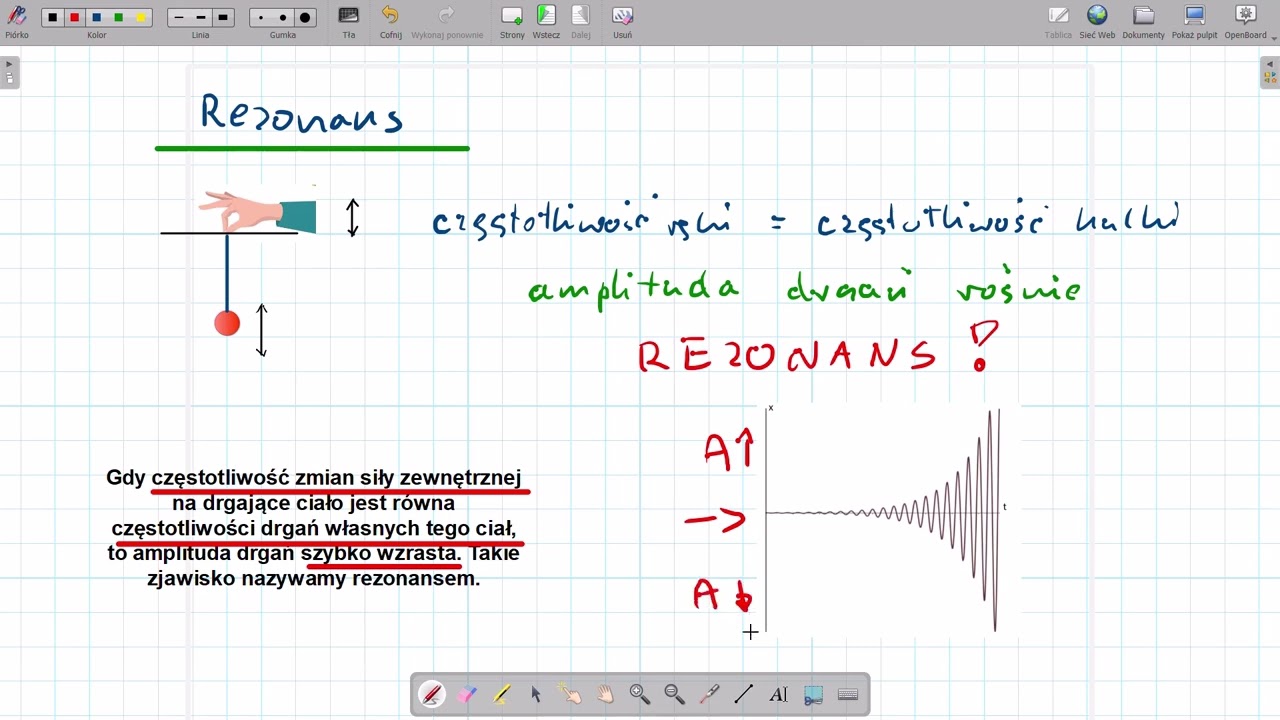This screenshot has height=720, width=1280.
Task: Pick the red pen color
Action: point(74,18)
